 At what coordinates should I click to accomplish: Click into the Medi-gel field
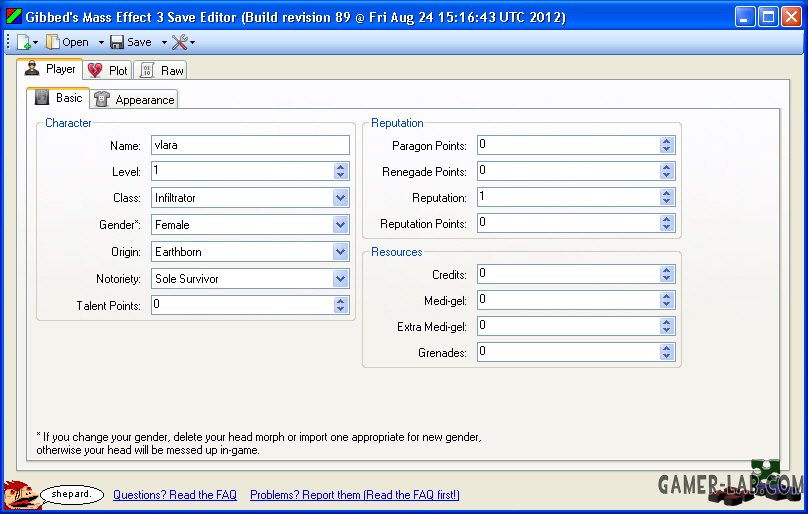[568, 300]
